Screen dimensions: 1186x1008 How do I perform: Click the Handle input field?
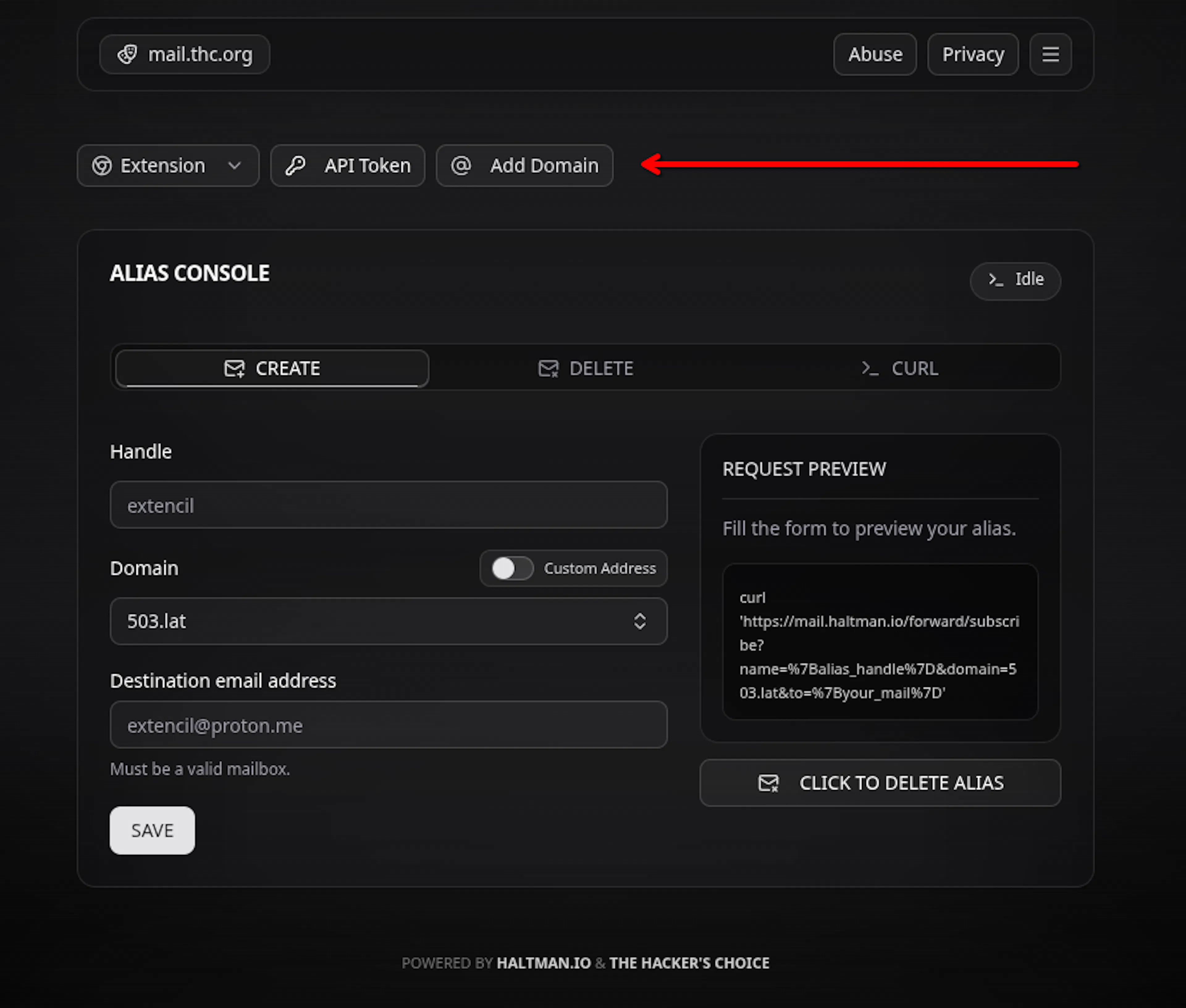[388, 505]
